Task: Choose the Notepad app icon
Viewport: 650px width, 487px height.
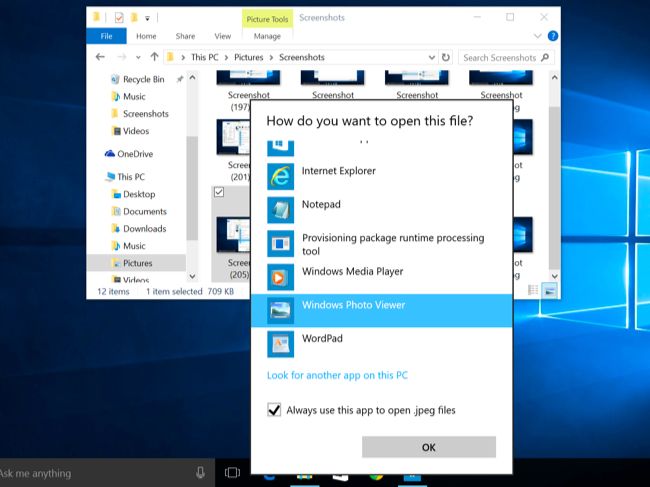Action: pos(280,210)
